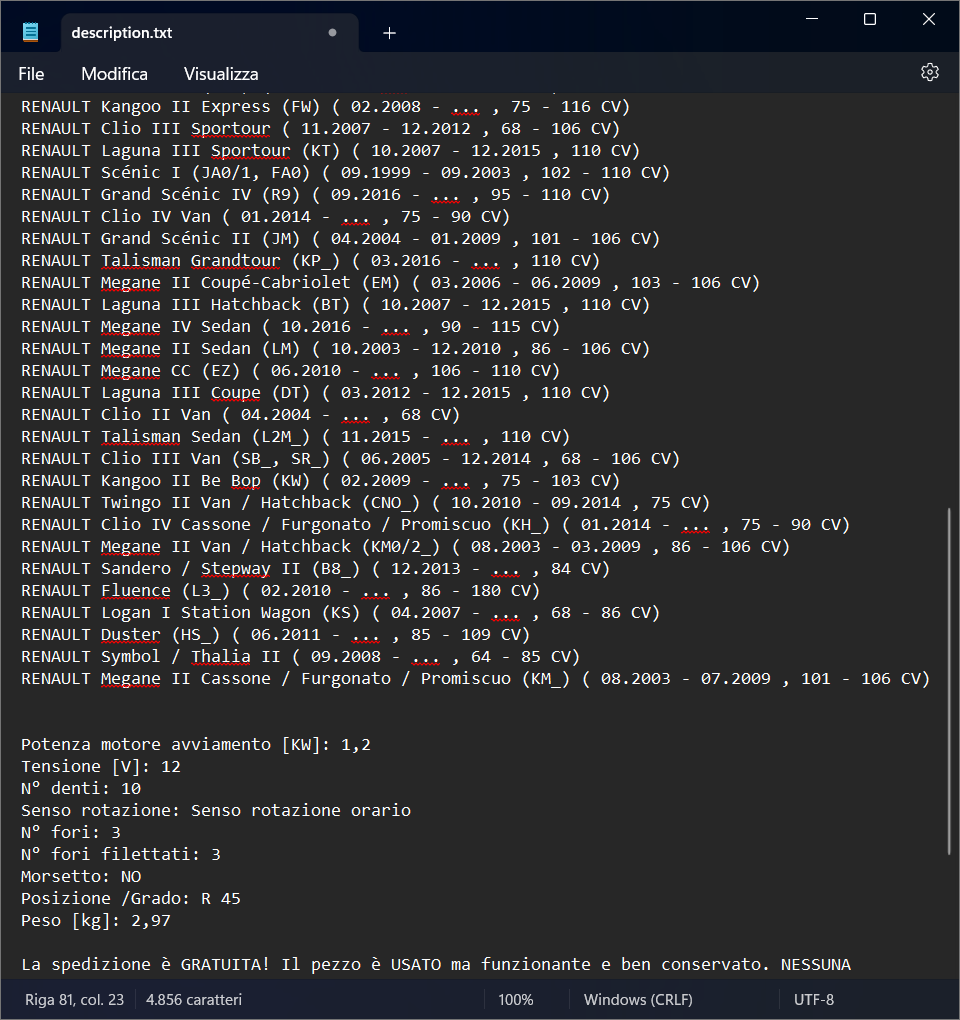The width and height of the screenshot is (960, 1020).
Task: Click the line RENAULT Clio III Van (SB_, SR_)
Action: (351, 459)
